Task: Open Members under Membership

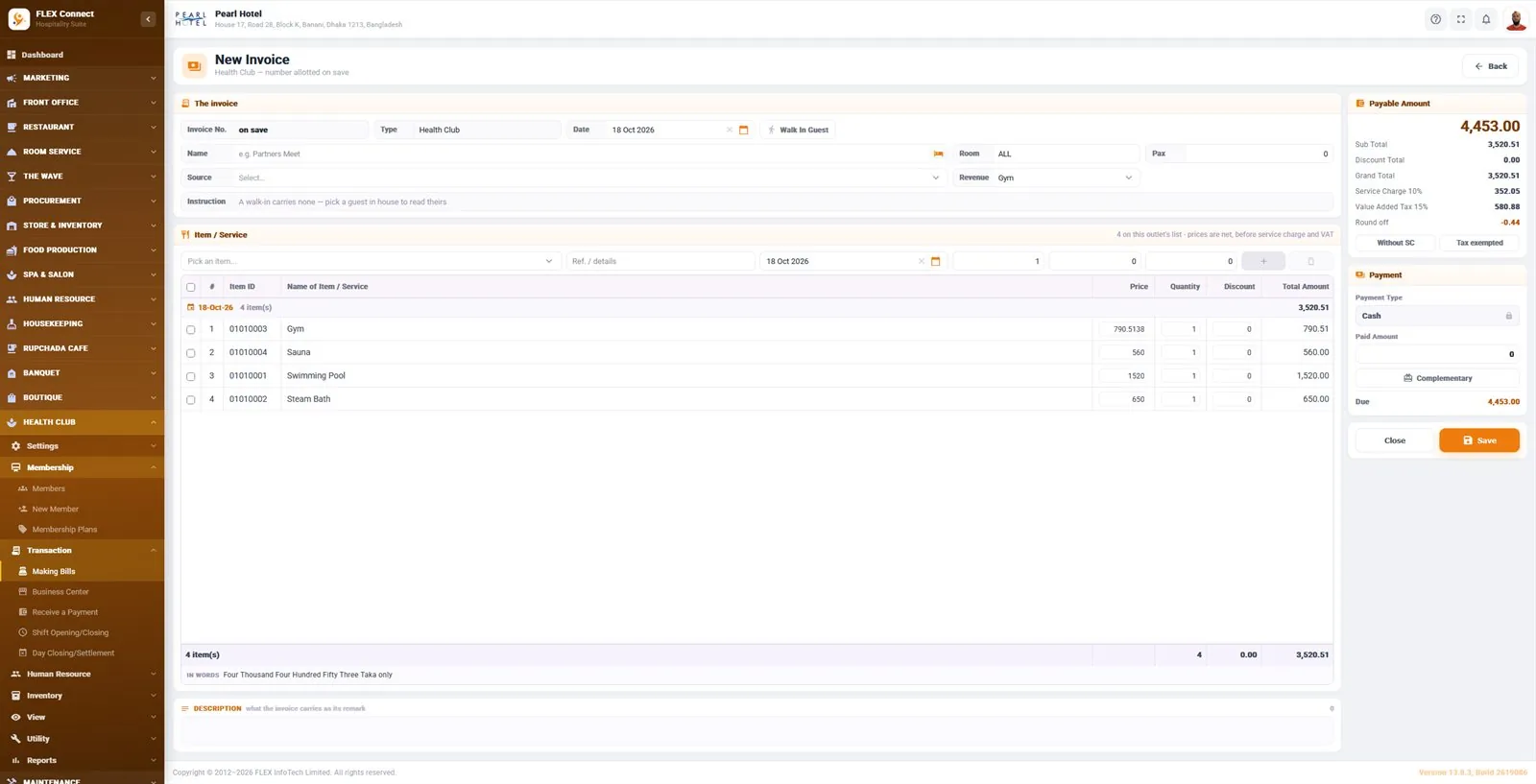Action: [82, 488]
